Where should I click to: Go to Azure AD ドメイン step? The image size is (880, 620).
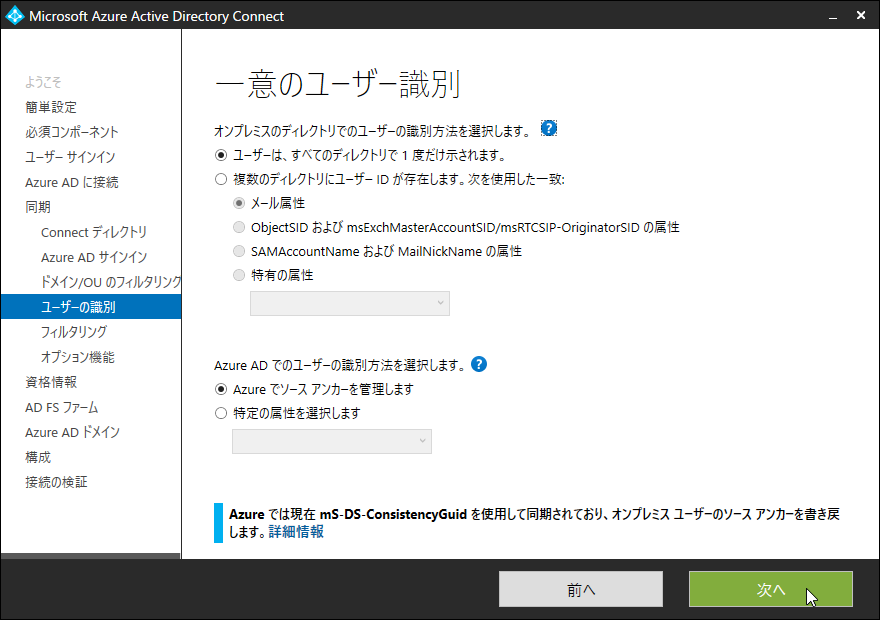click(x=72, y=432)
